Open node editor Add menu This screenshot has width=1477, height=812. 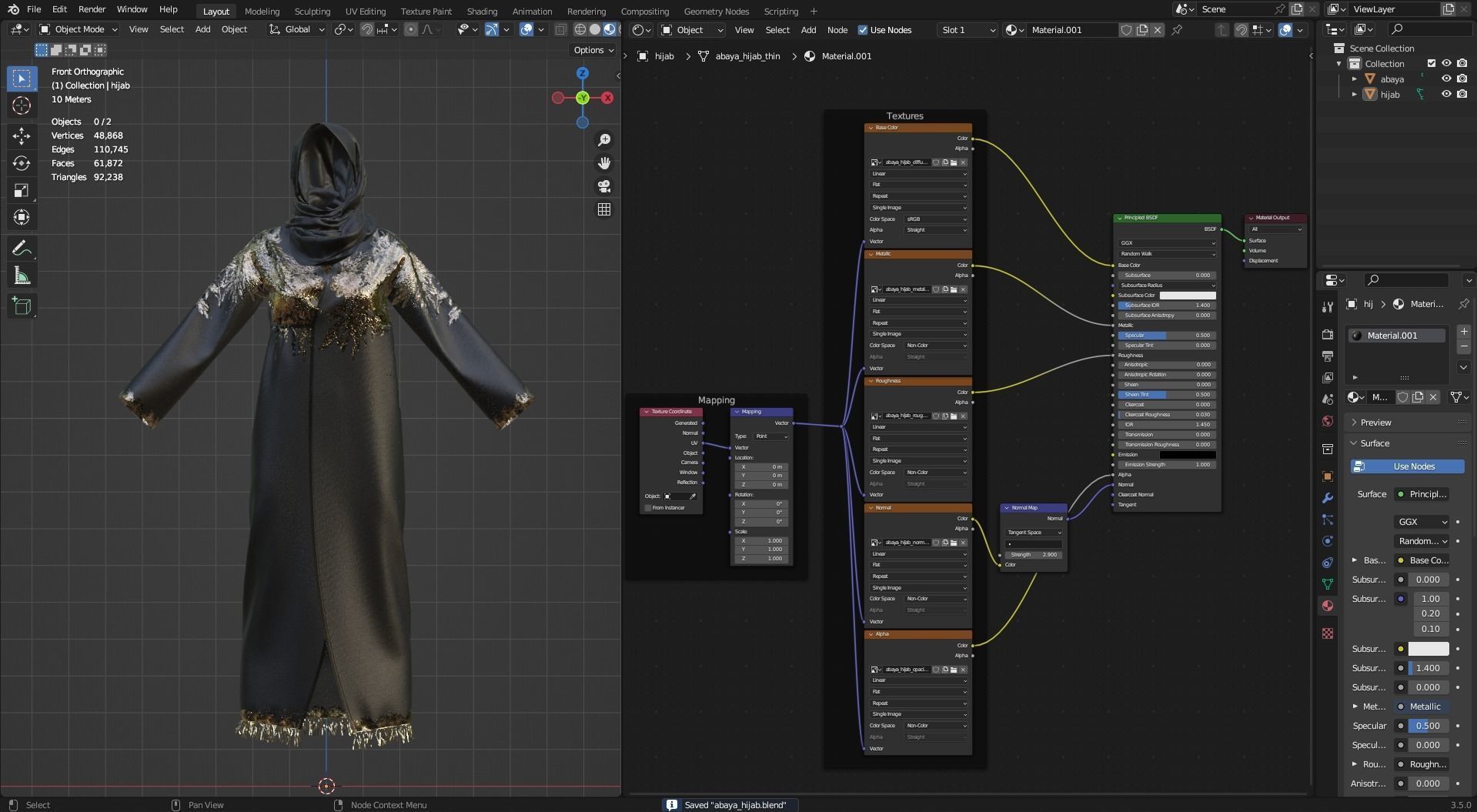point(808,30)
